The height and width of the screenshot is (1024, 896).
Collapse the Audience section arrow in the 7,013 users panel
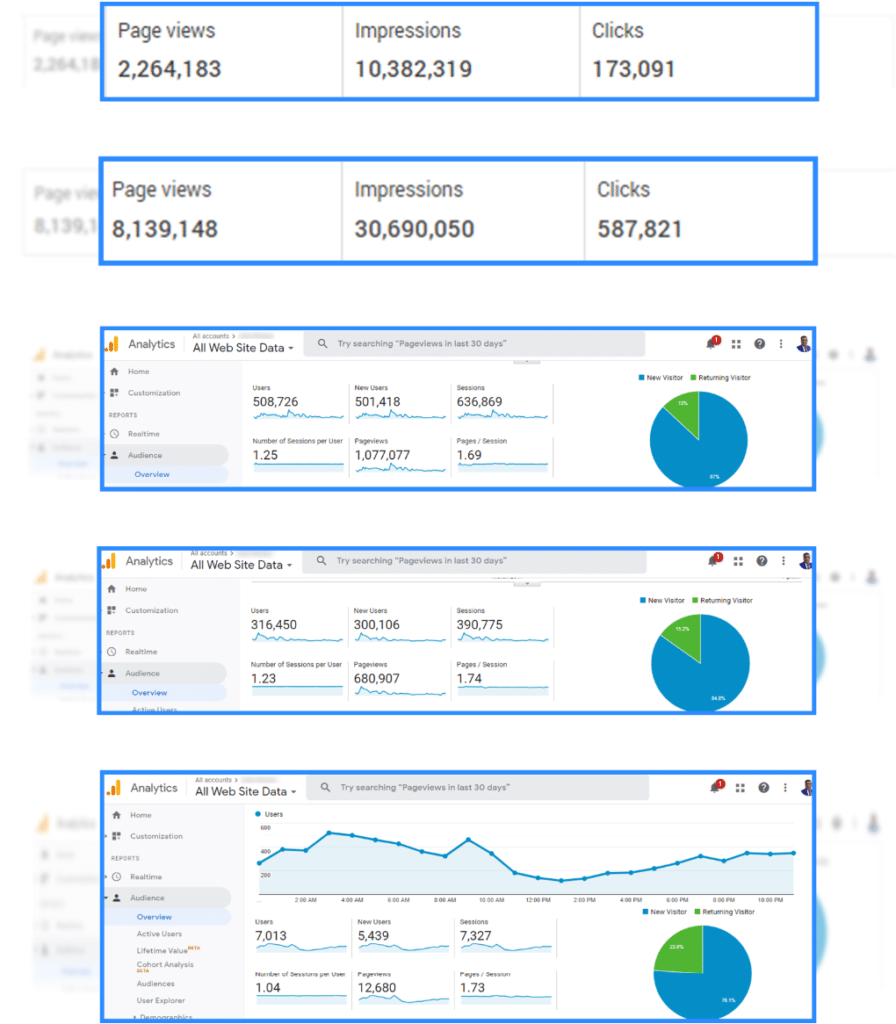(106, 898)
